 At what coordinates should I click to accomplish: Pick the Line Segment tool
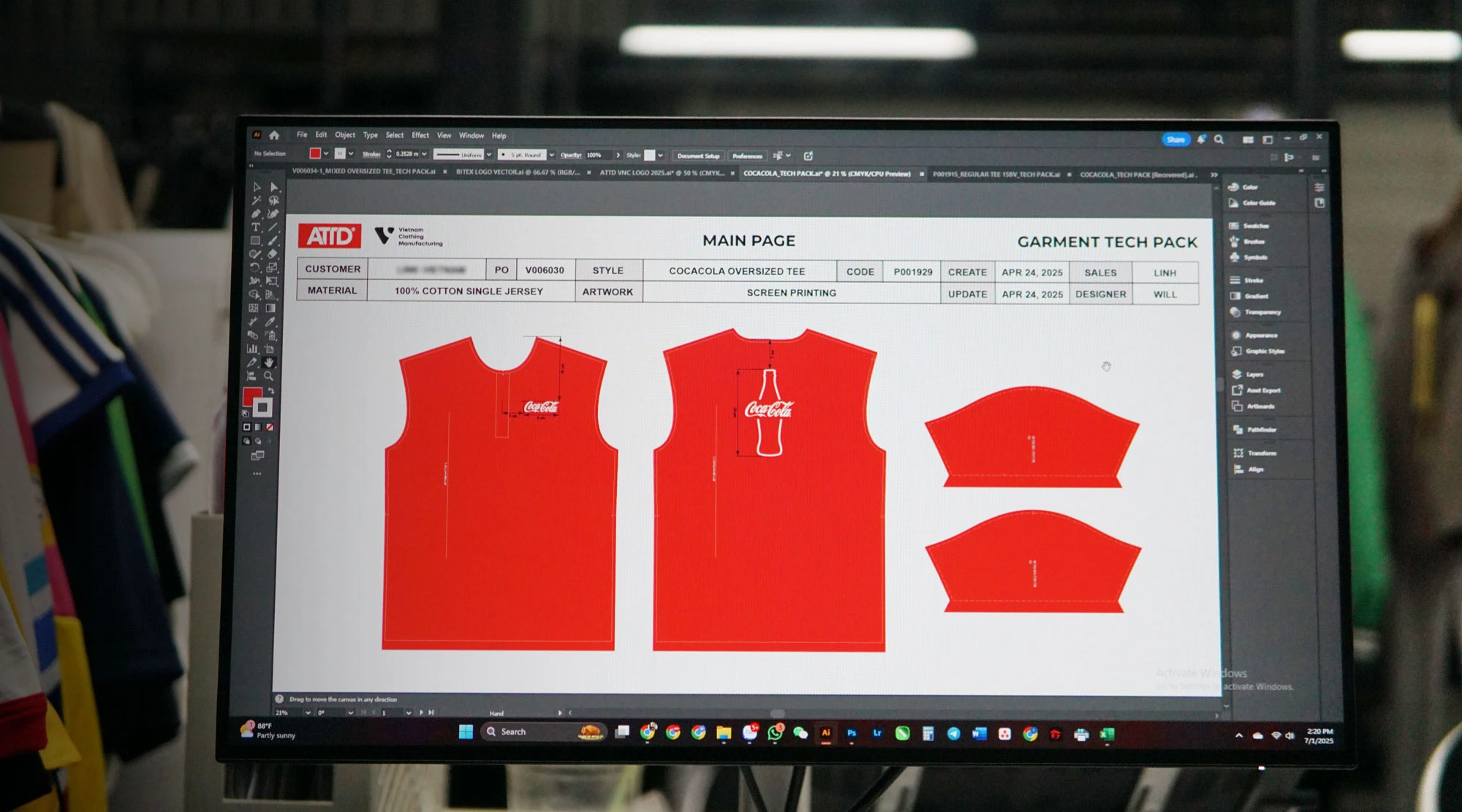click(x=273, y=227)
